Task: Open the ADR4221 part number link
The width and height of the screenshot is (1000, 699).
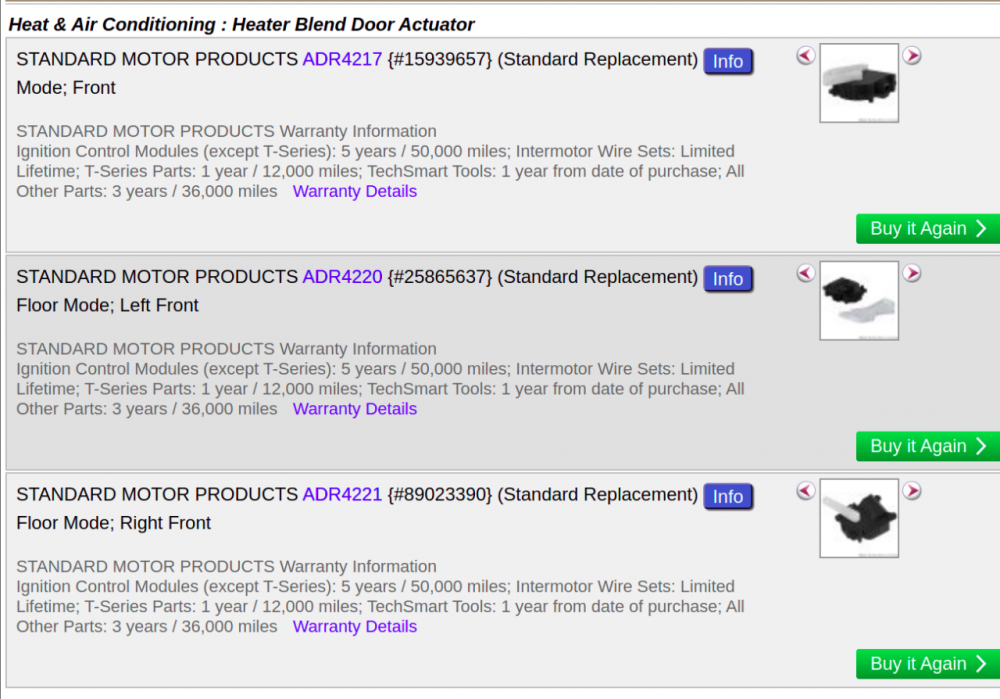Action: coord(342,495)
